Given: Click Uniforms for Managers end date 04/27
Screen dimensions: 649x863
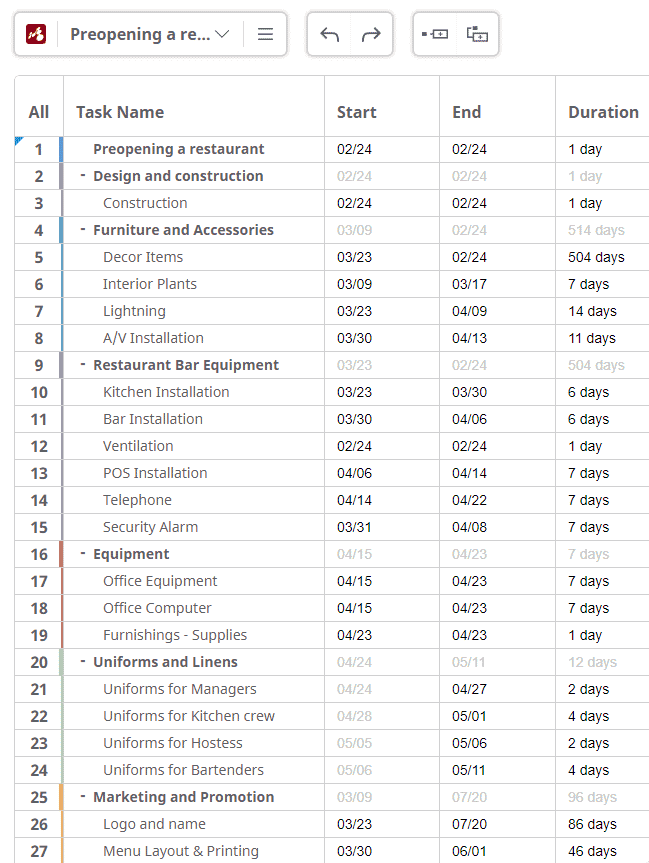Looking at the screenshot, I should (470, 689).
